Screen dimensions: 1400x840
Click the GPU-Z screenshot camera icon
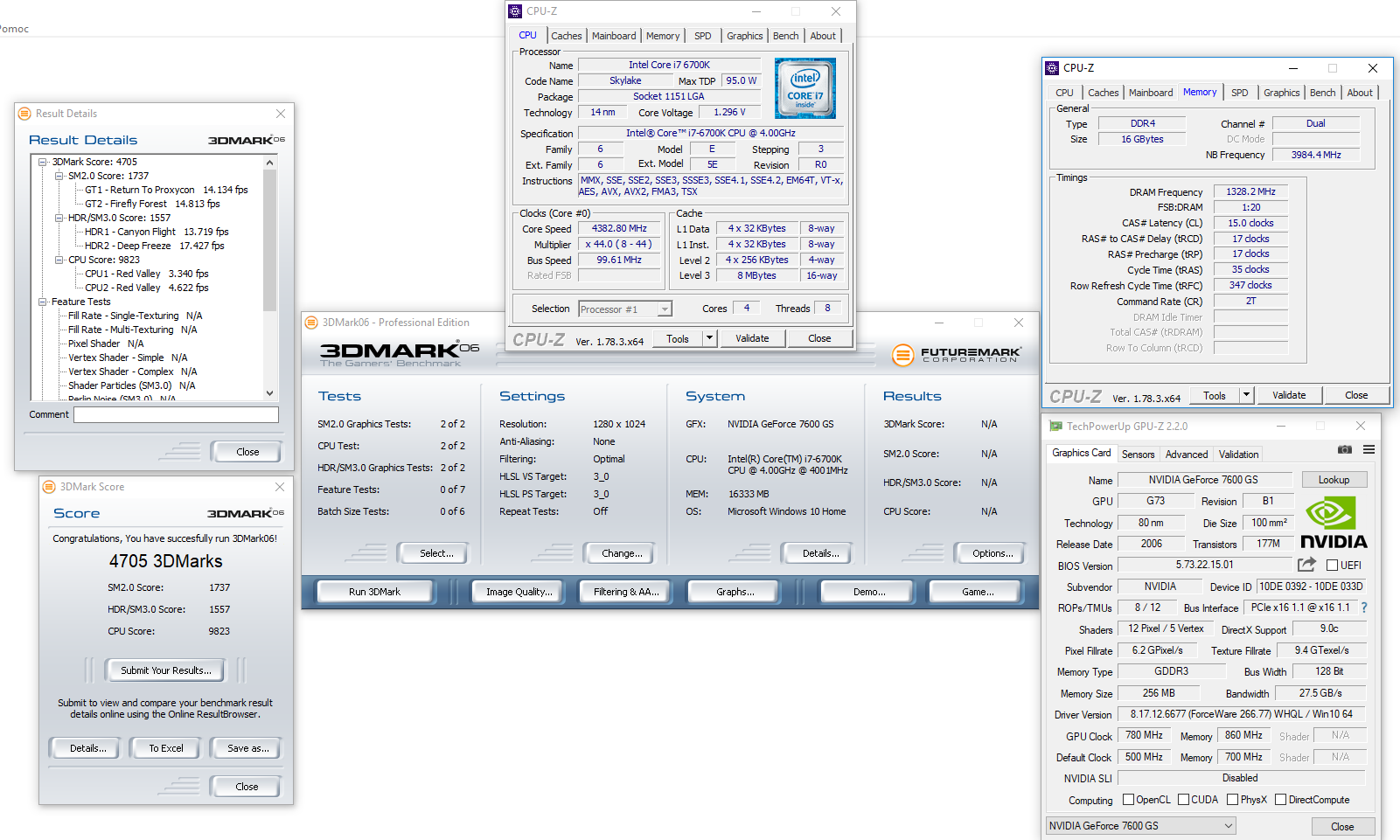tap(1345, 449)
